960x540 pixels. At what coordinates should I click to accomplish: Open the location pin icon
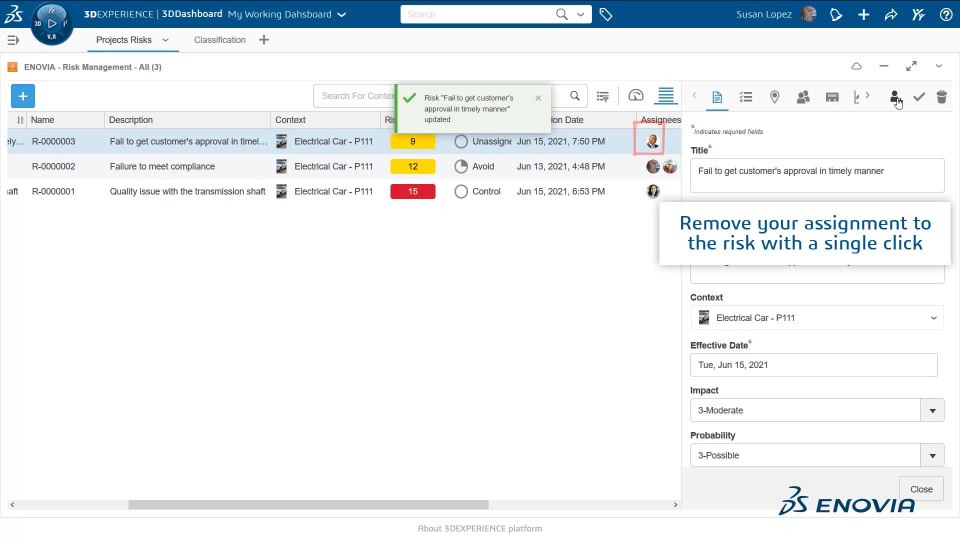click(774, 97)
